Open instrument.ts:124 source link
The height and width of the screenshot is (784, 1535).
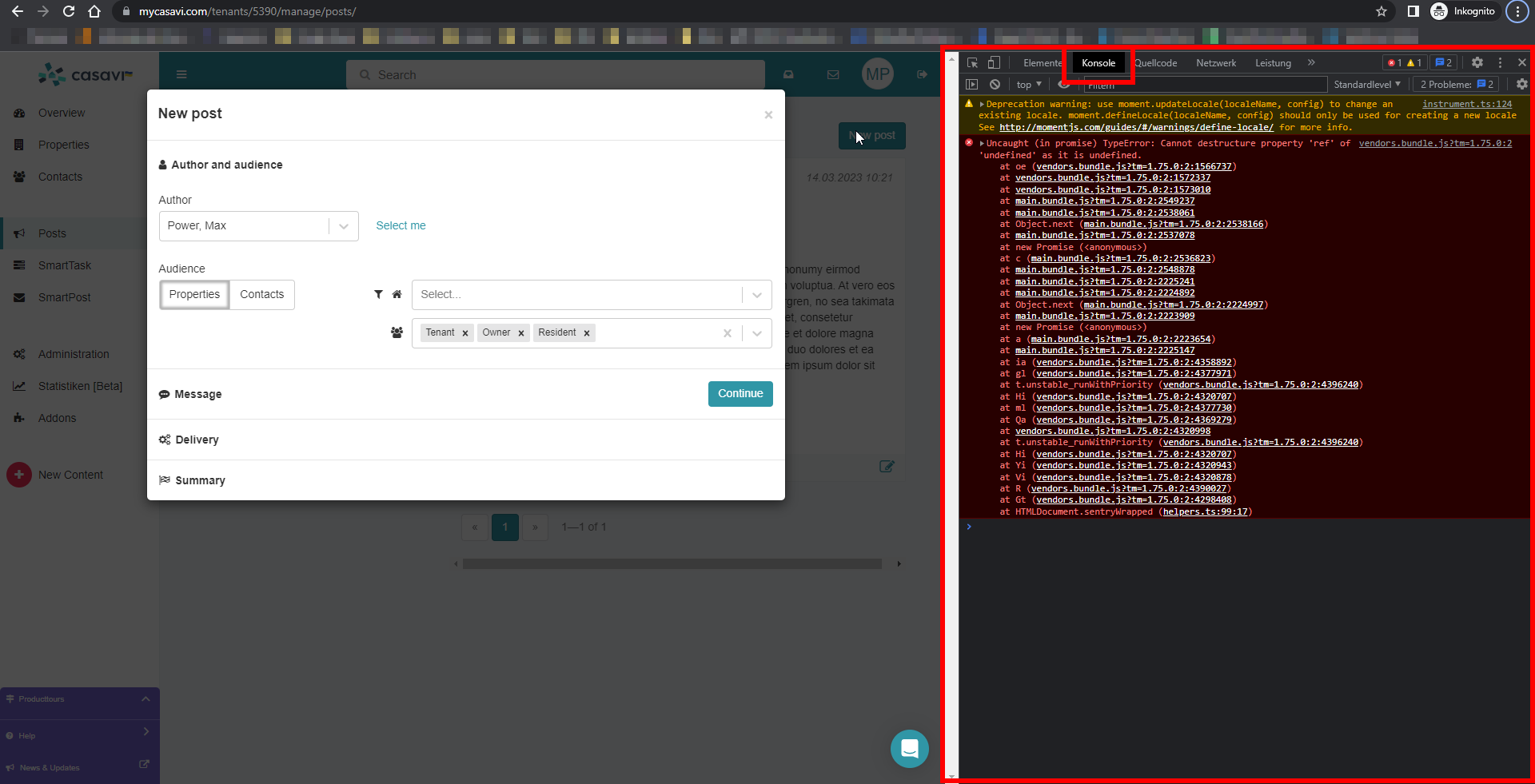coord(1467,105)
